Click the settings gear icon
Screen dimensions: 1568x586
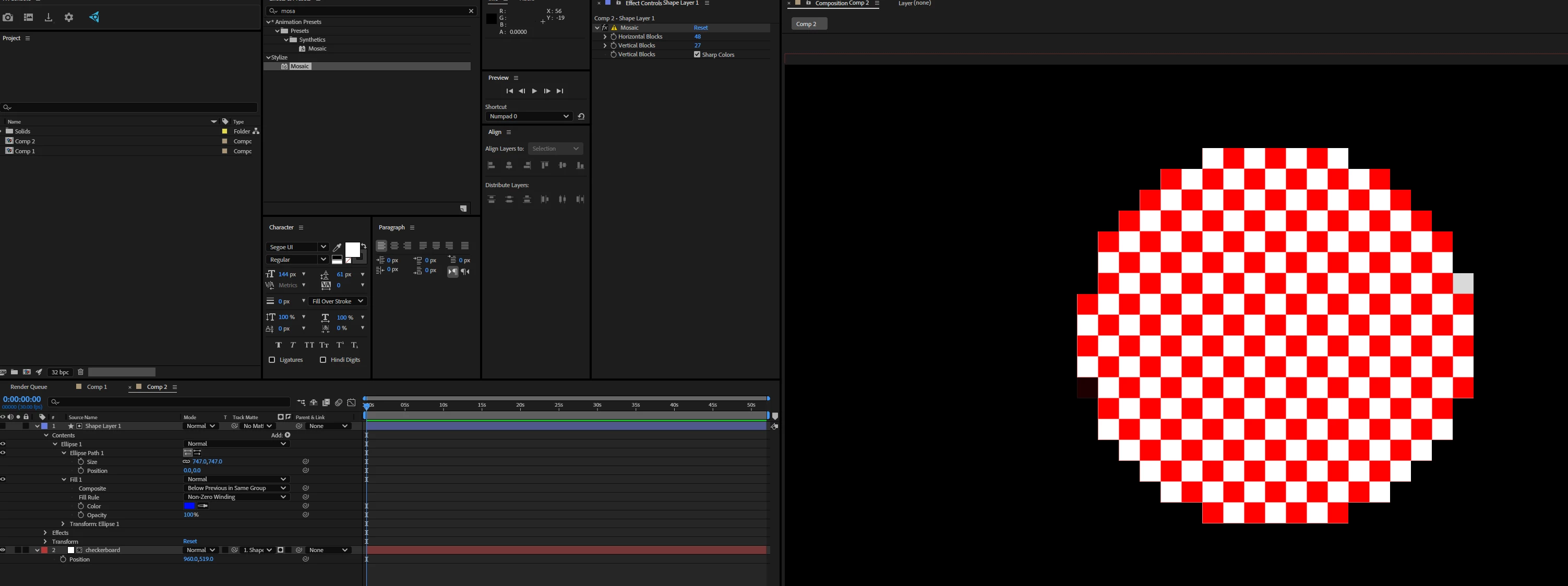tap(69, 17)
